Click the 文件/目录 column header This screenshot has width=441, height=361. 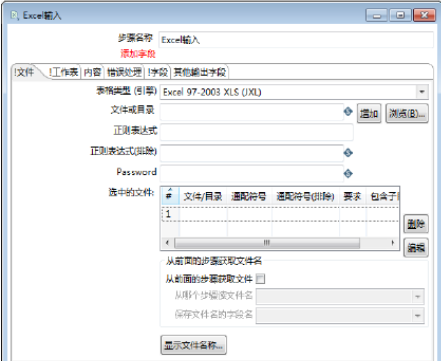203,196
